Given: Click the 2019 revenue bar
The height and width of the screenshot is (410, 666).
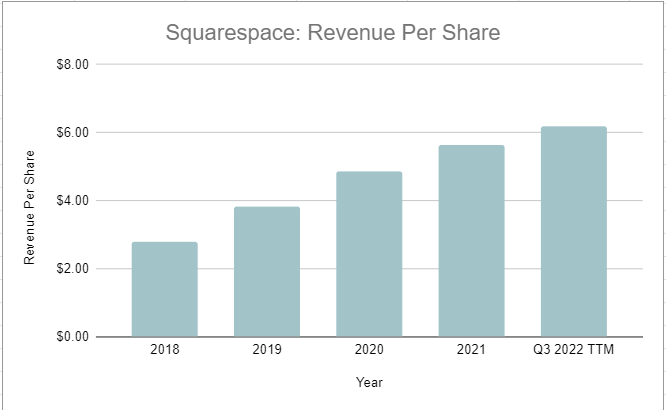Looking at the screenshot, I should coord(267,272).
